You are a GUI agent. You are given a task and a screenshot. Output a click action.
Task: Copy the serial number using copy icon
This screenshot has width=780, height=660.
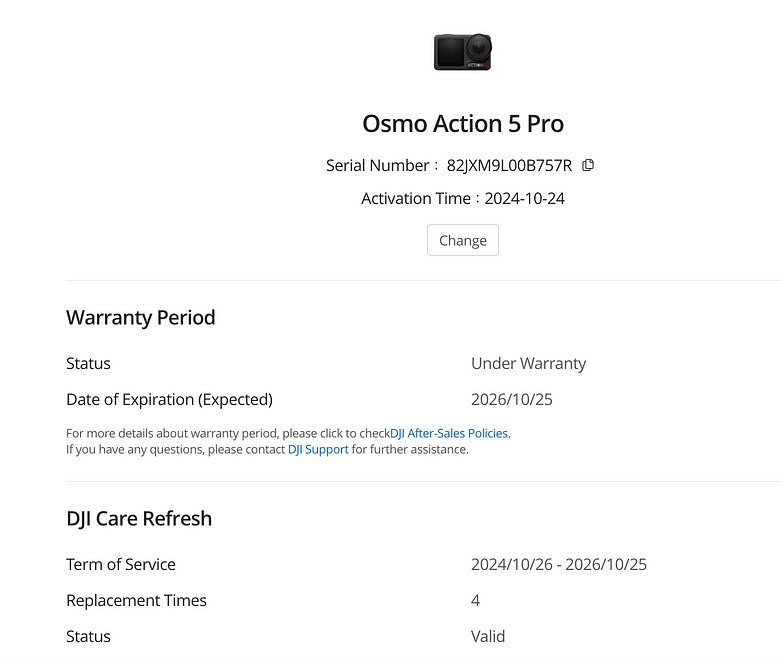tap(588, 165)
